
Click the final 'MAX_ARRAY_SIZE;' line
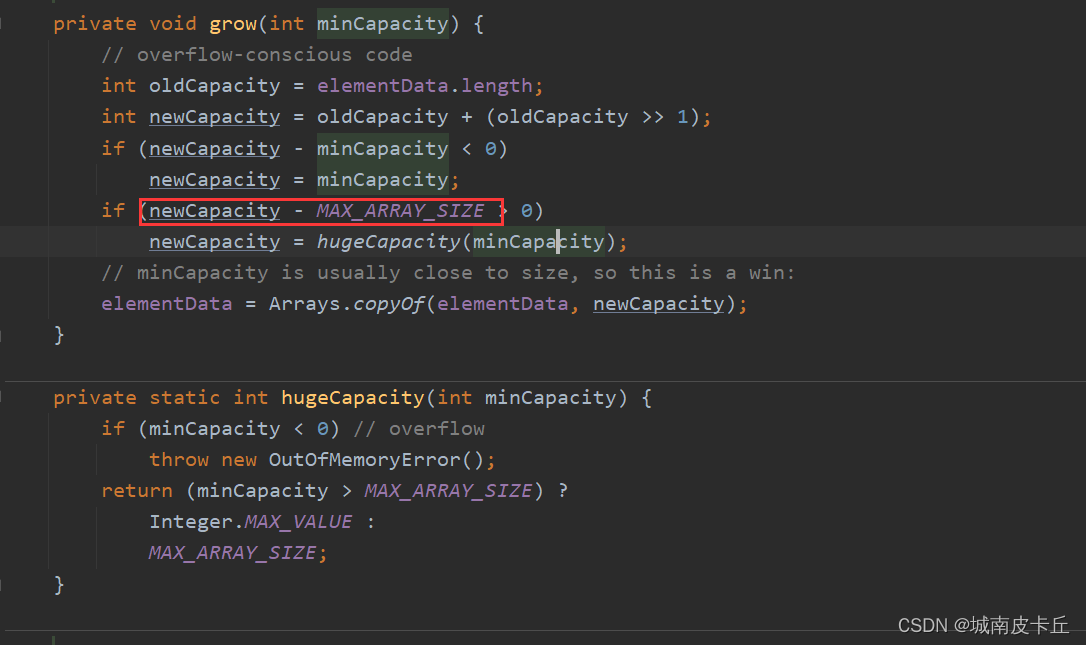(238, 553)
